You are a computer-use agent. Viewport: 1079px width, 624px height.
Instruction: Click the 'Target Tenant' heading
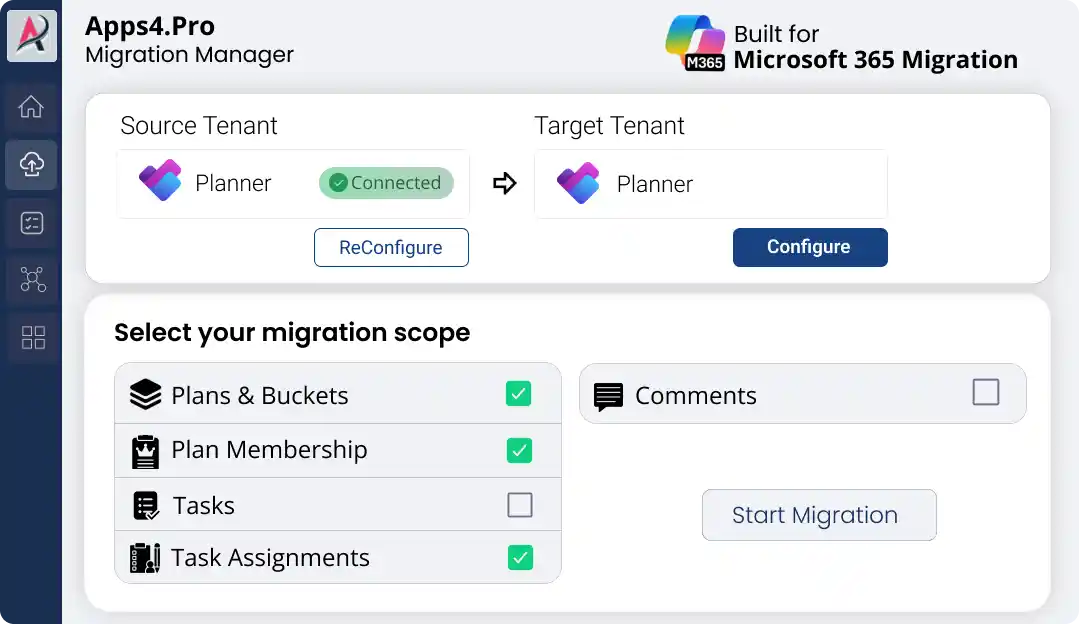pos(609,125)
